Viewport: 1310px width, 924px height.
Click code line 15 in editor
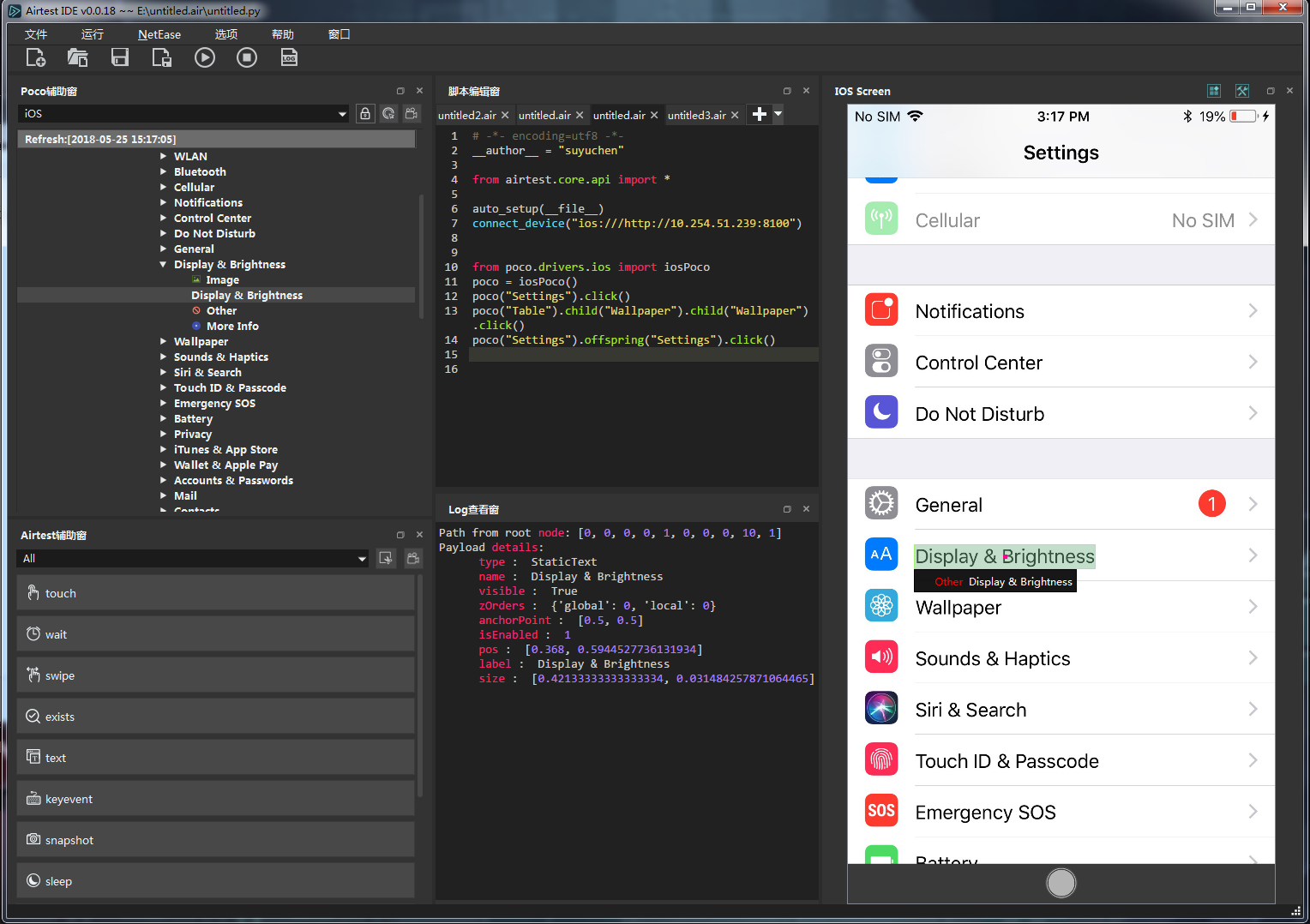point(643,355)
